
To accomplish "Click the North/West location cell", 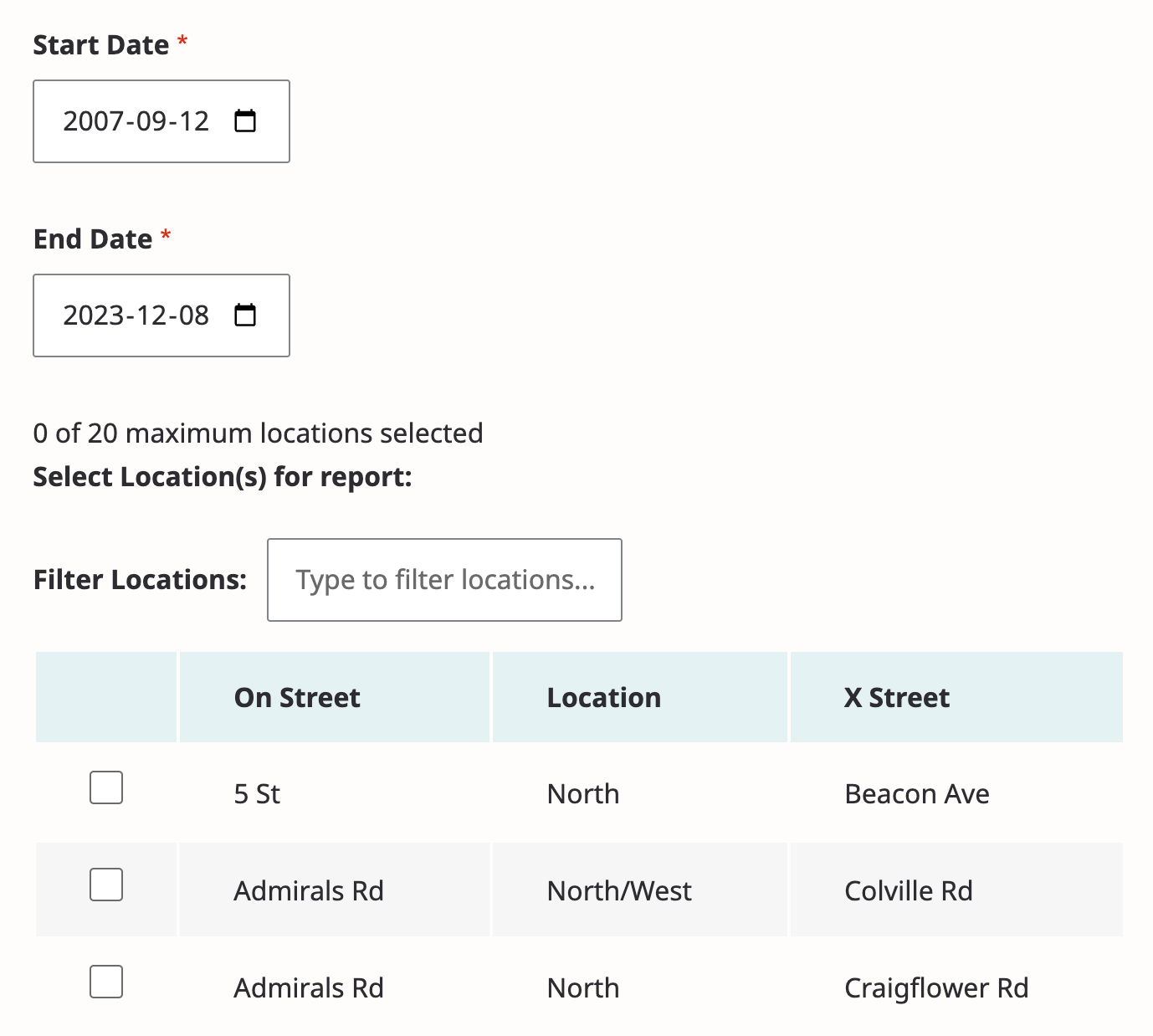I will pyautogui.click(x=619, y=891).
